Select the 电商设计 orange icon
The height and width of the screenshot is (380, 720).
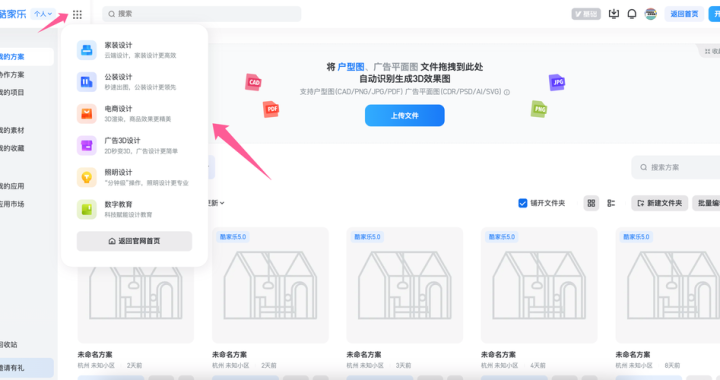click(86, 114)
